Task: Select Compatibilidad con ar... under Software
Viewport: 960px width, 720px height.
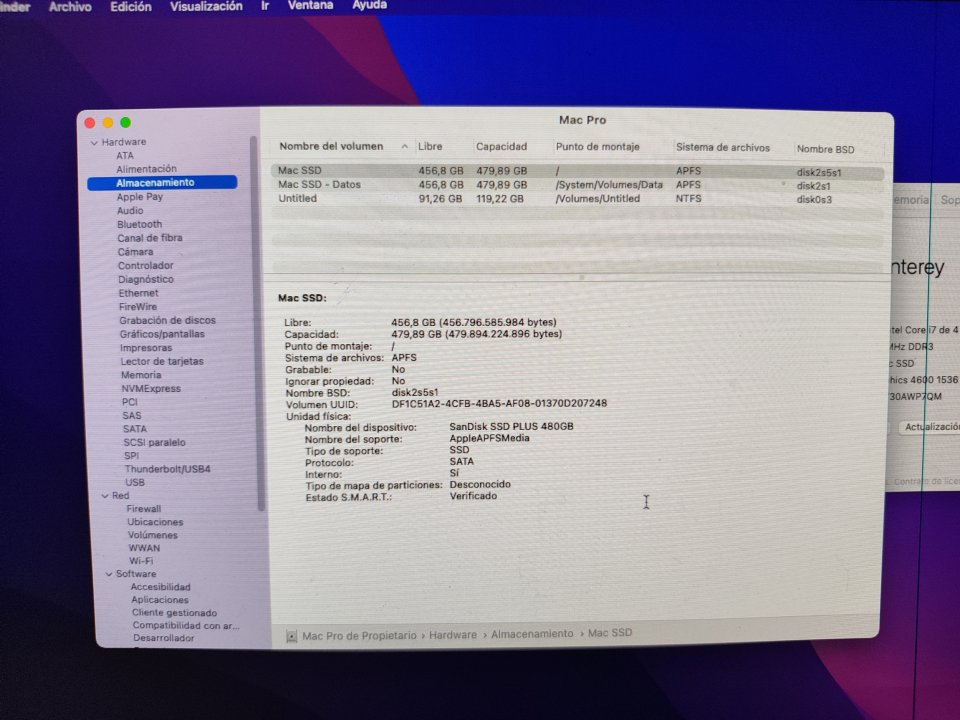Action: tap(186, 626)
